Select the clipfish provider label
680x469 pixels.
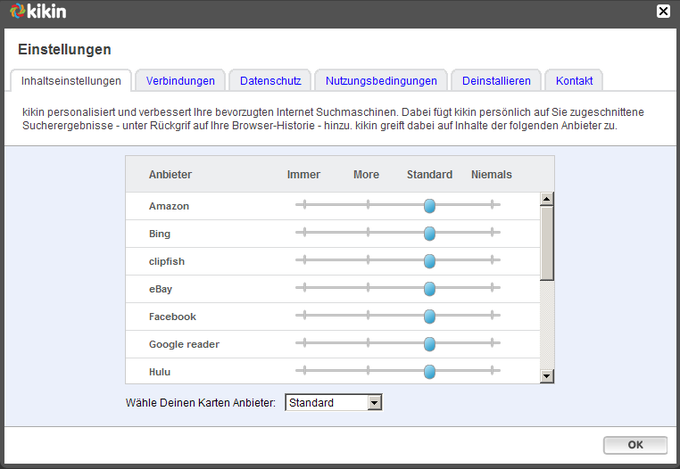tap(167, 262)
